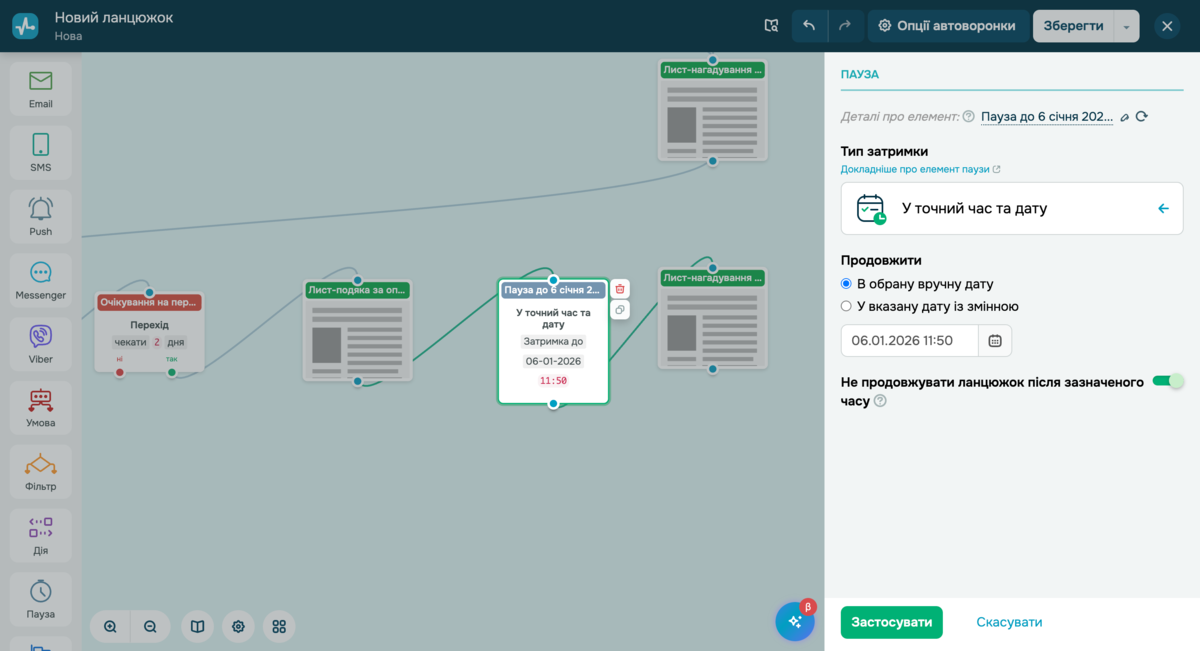Reset element name with refresh icon
The height and width of the screenshot is (651, 1200).
point(1141,116)
